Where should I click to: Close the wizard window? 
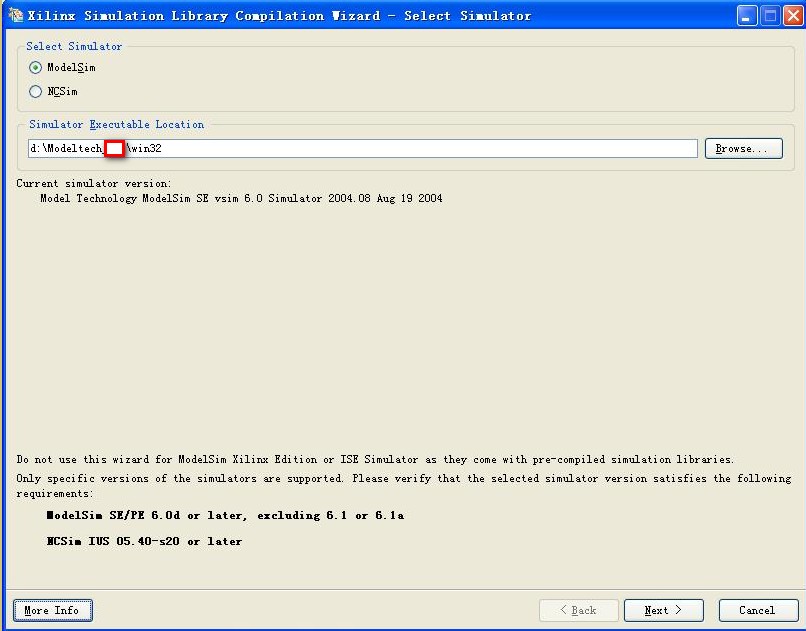[793, 15]
